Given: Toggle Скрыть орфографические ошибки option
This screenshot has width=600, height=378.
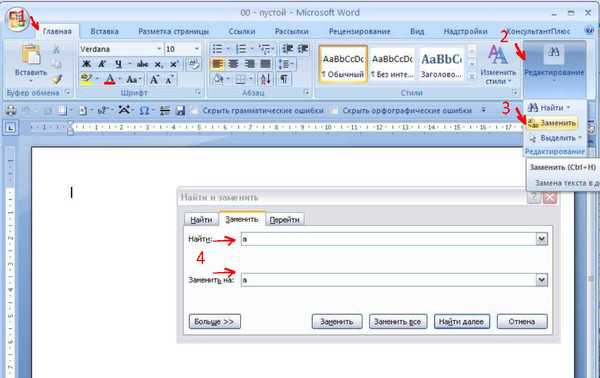Looking at the screenshot, I should (x=402, y=111).
